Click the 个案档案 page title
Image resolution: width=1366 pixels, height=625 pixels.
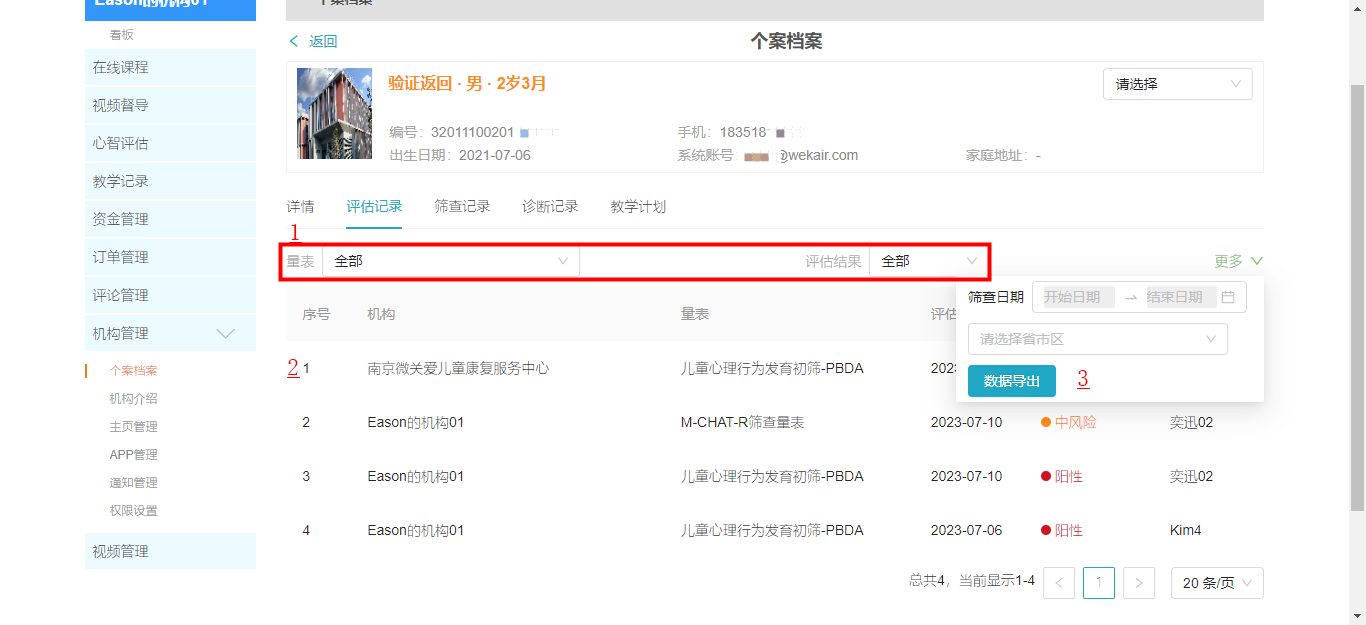(786, 41)
